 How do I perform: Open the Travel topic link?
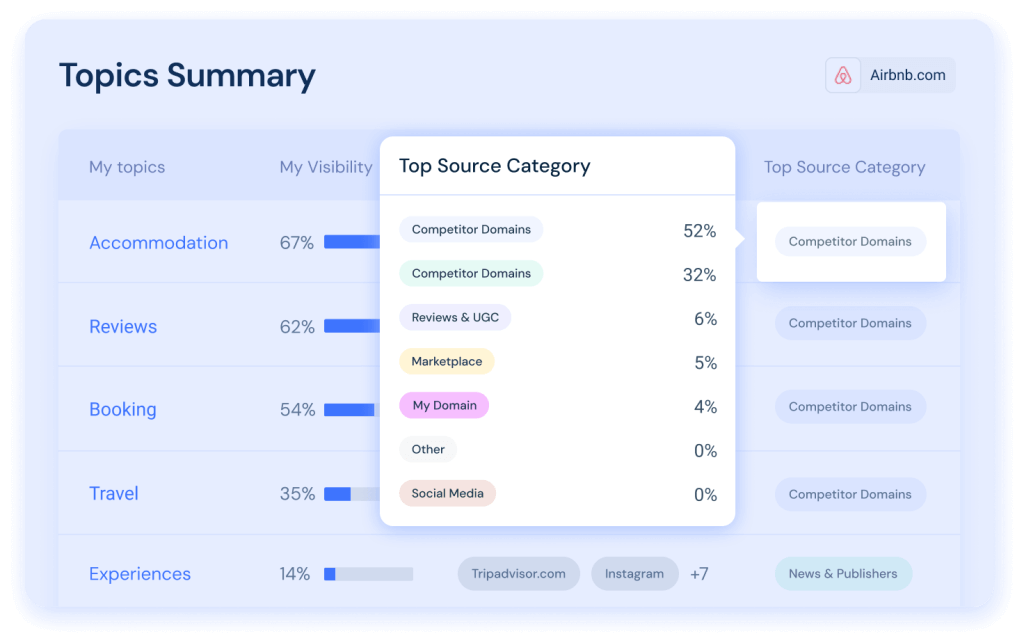point(114,494)
